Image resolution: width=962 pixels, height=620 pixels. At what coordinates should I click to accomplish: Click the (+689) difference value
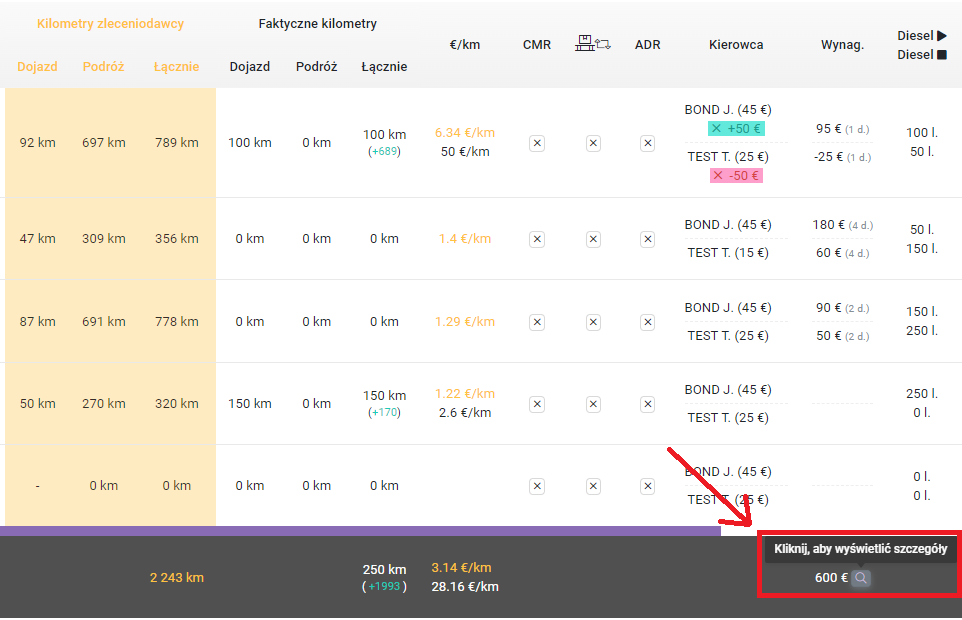[x=384, y=151]
